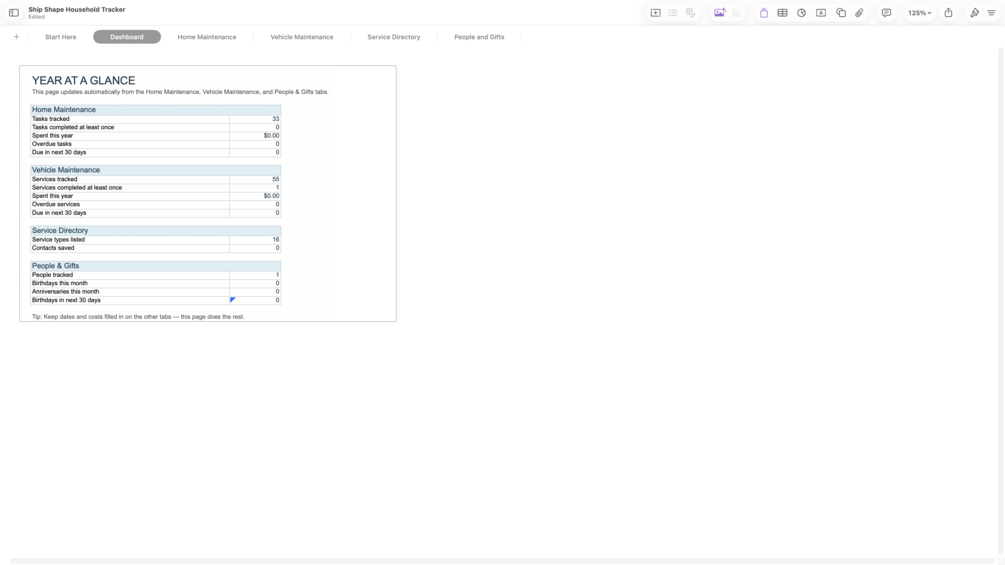Click Service Directory section header in table
The image size is (1005, 565).
pos(155,231)
